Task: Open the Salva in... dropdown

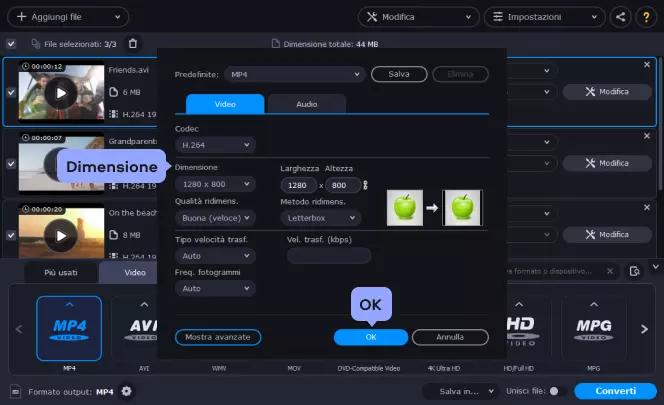Action: pos(459,391)
